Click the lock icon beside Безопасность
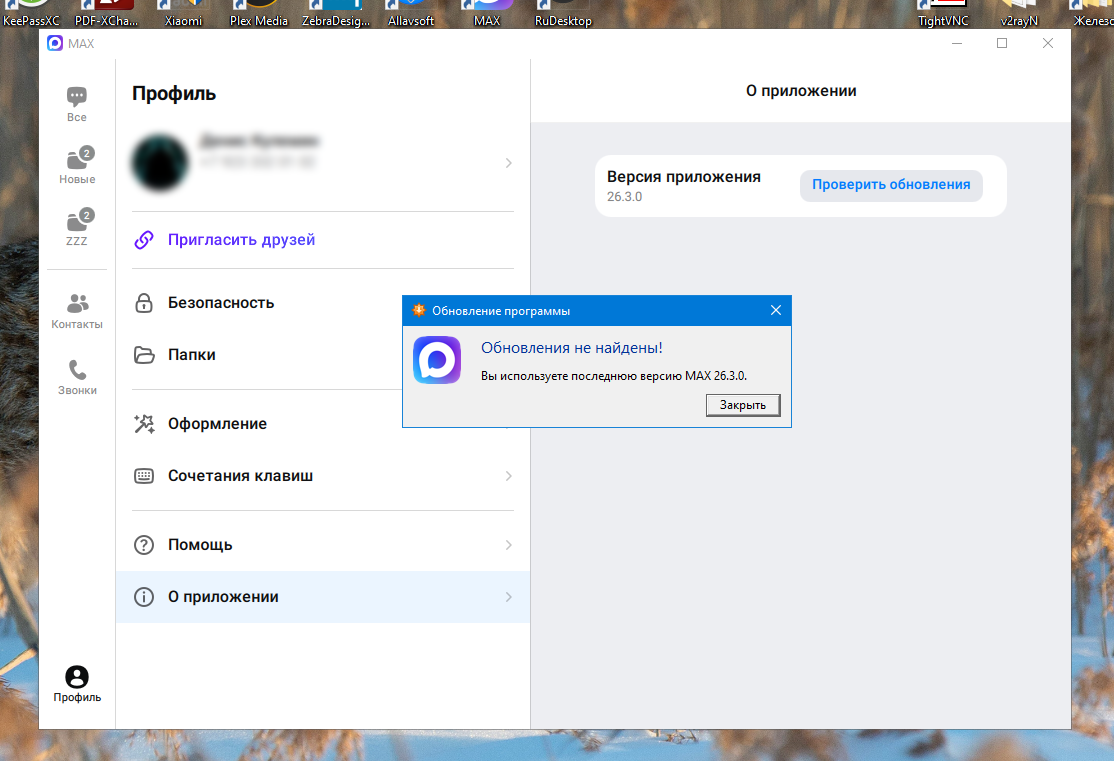Image resolution: width=1114 pixels, height=761 pixels. click(144, 303)
